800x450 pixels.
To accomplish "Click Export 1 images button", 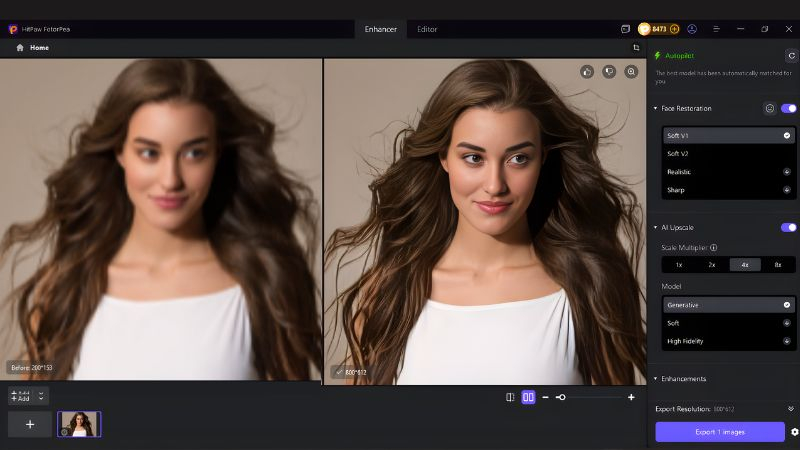I will [x=720, y=432].
